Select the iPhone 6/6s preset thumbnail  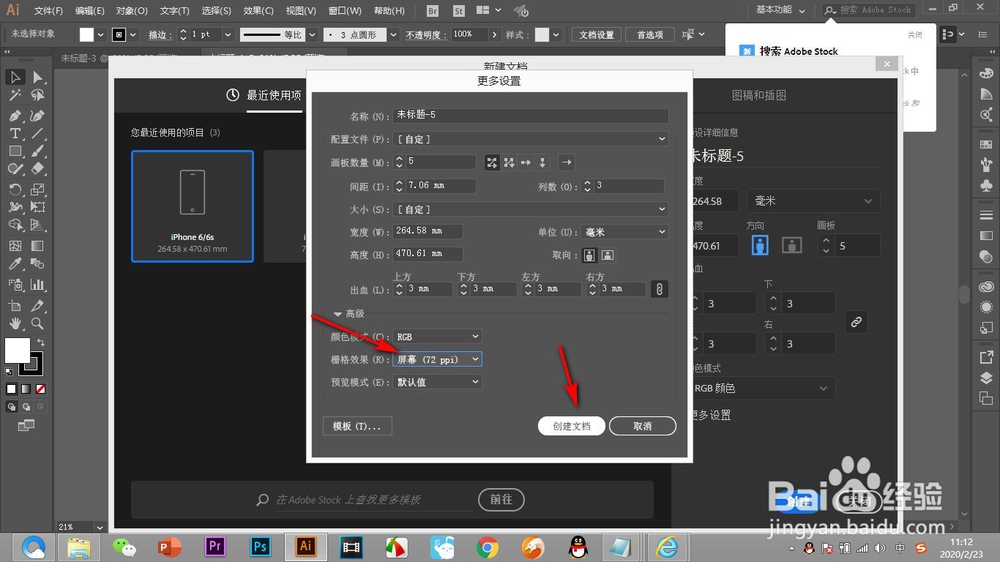pyautogui.click(x=192, y=206)
